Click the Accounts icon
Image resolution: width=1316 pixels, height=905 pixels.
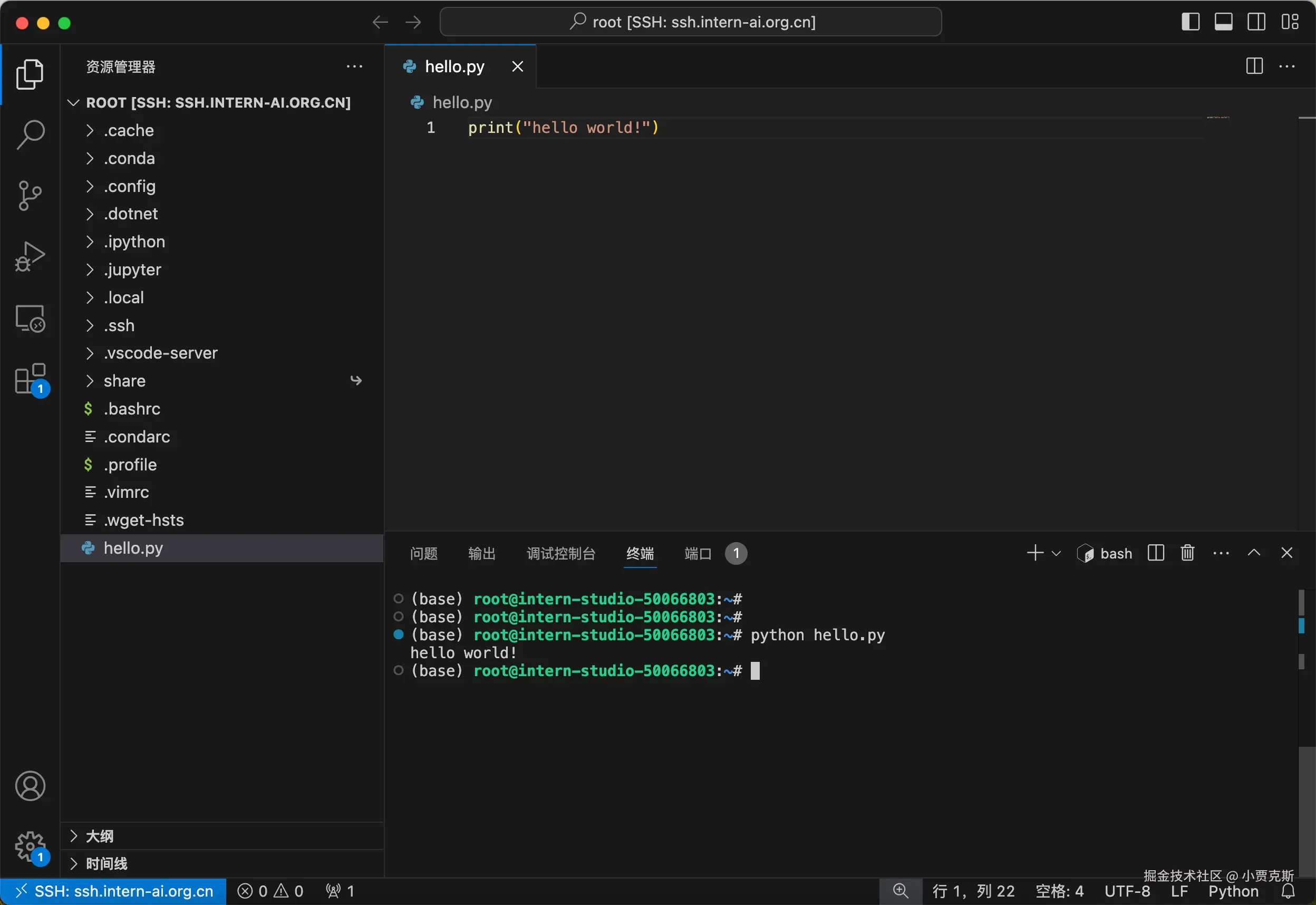[x=30, y=786]
